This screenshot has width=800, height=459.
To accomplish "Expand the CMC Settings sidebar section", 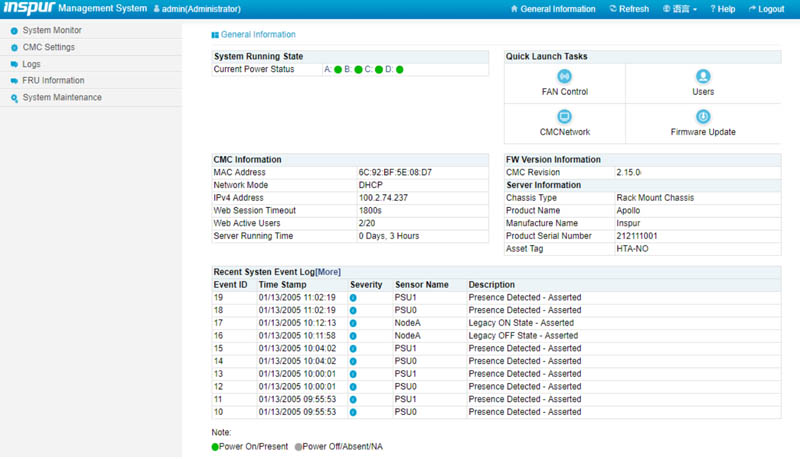I will pos(48,47).
